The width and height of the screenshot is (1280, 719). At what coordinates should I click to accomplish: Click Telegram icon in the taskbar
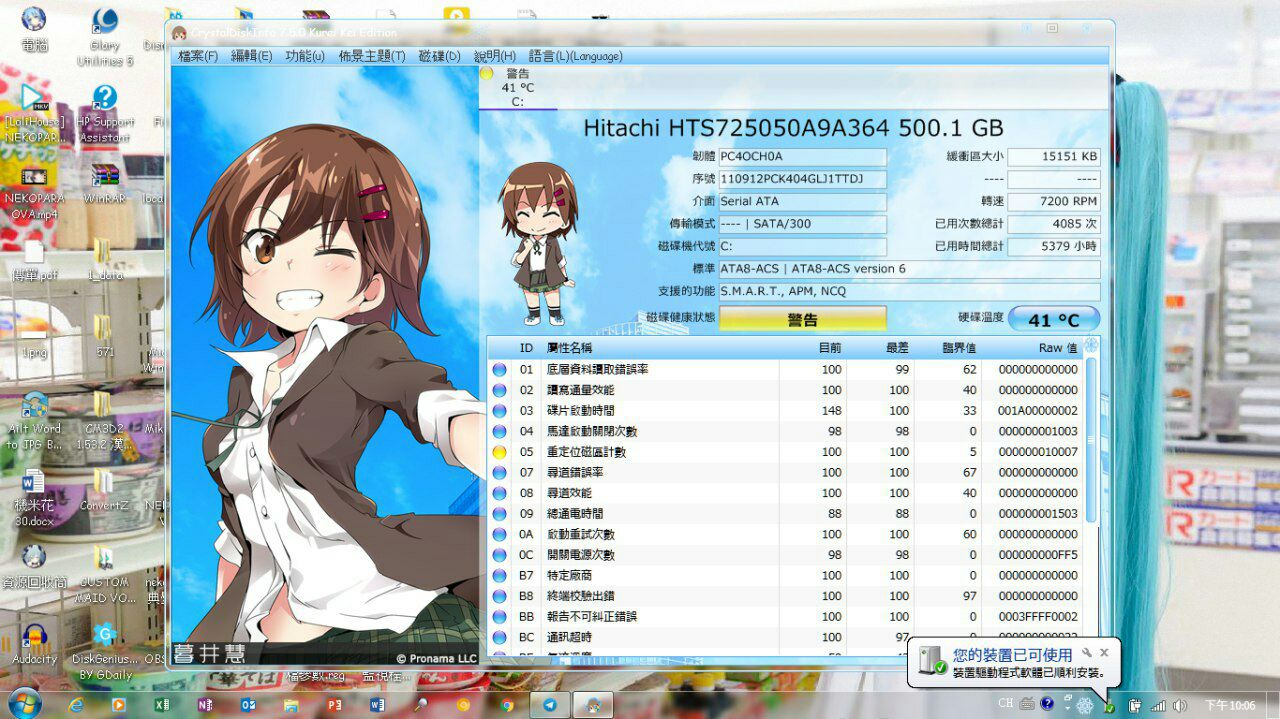[x=549, y=704]
